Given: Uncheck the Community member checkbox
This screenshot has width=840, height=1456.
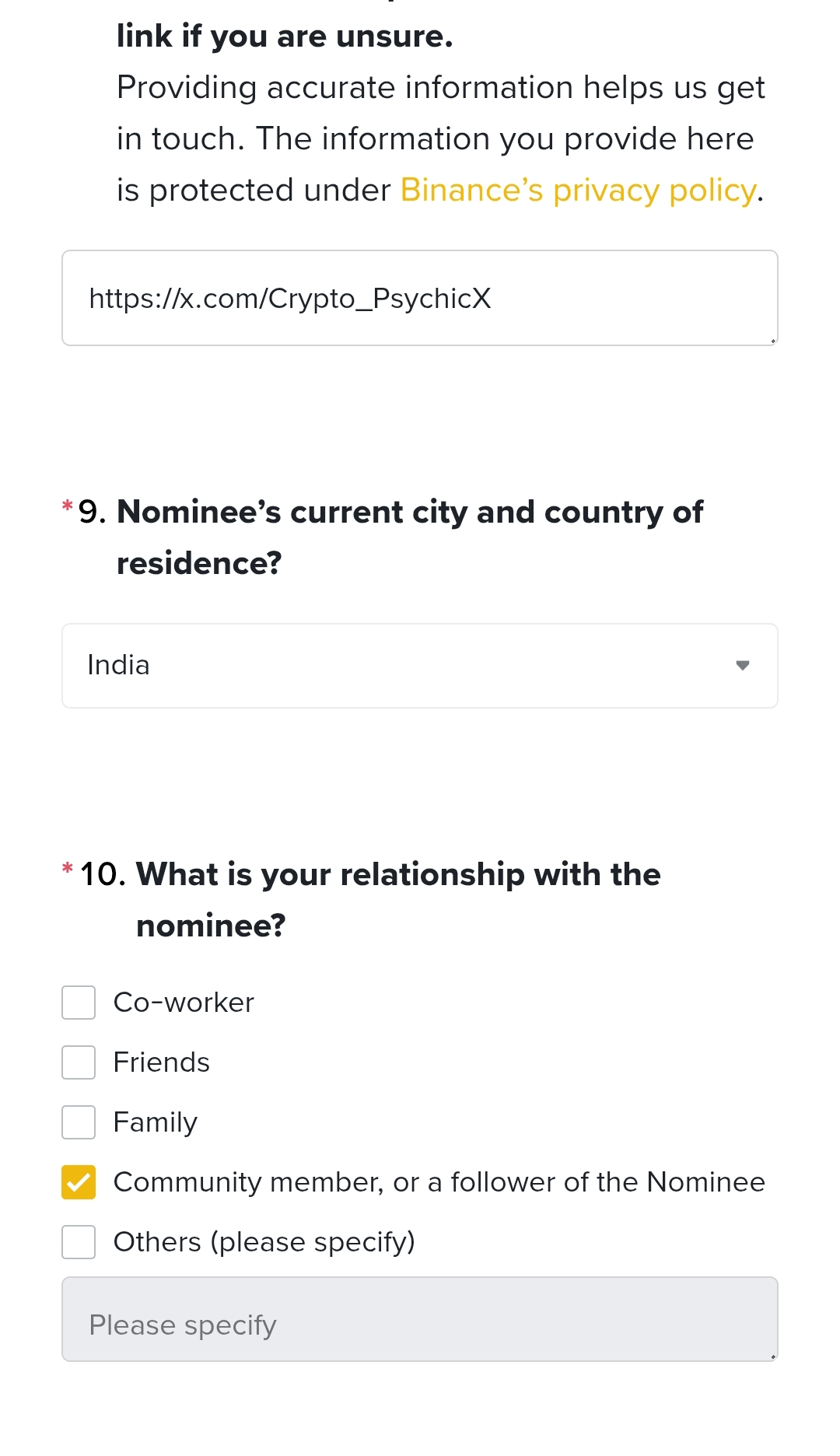Looking at the screenshot, I should pos(79,1182).
